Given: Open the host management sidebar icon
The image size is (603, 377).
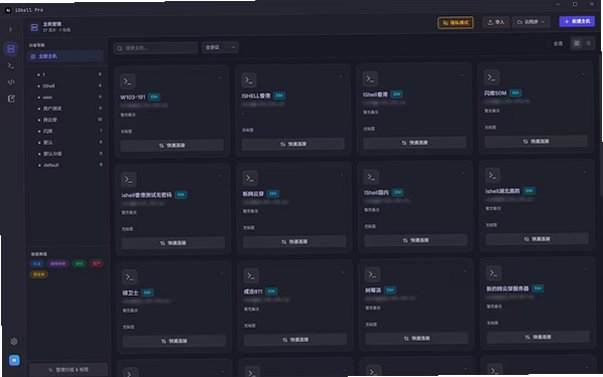Looking at the screenshot, I should [x=11, y=49].
